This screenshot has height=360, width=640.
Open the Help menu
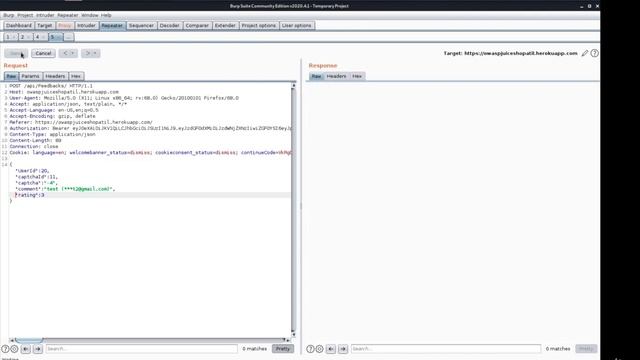[106, 15]
